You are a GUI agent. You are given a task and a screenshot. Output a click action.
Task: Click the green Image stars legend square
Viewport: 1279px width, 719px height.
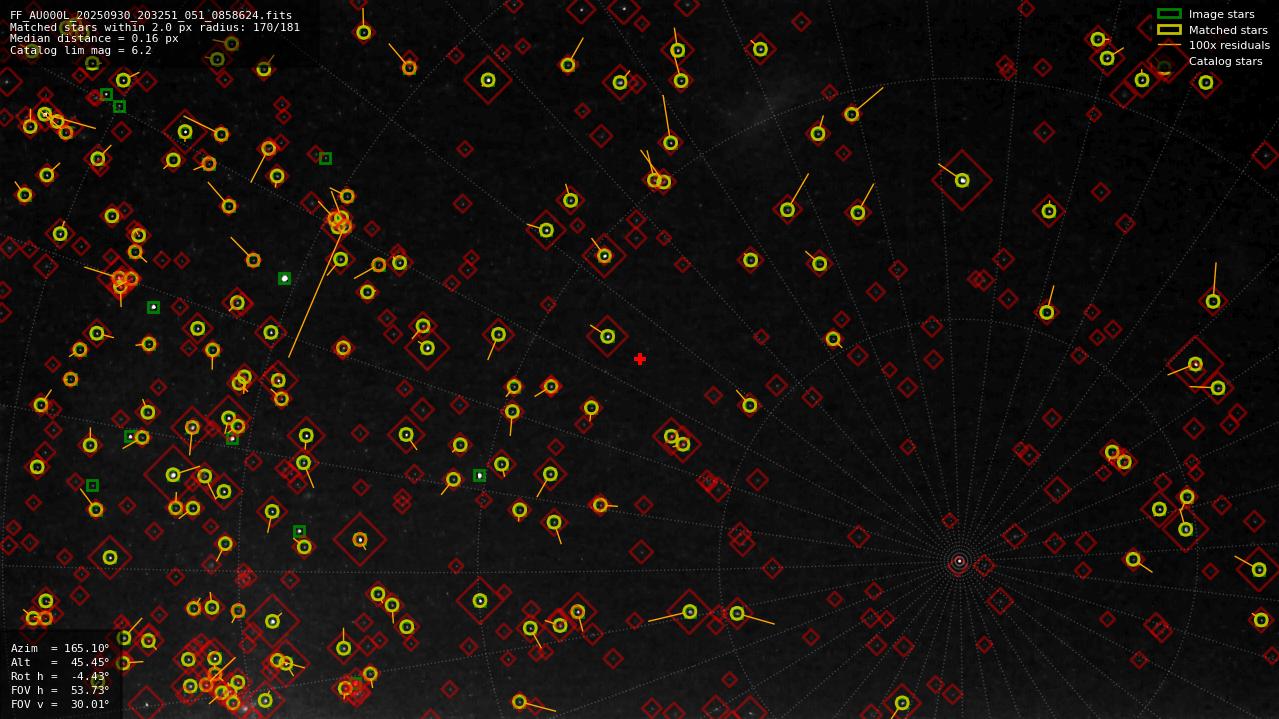[1169, 14]
